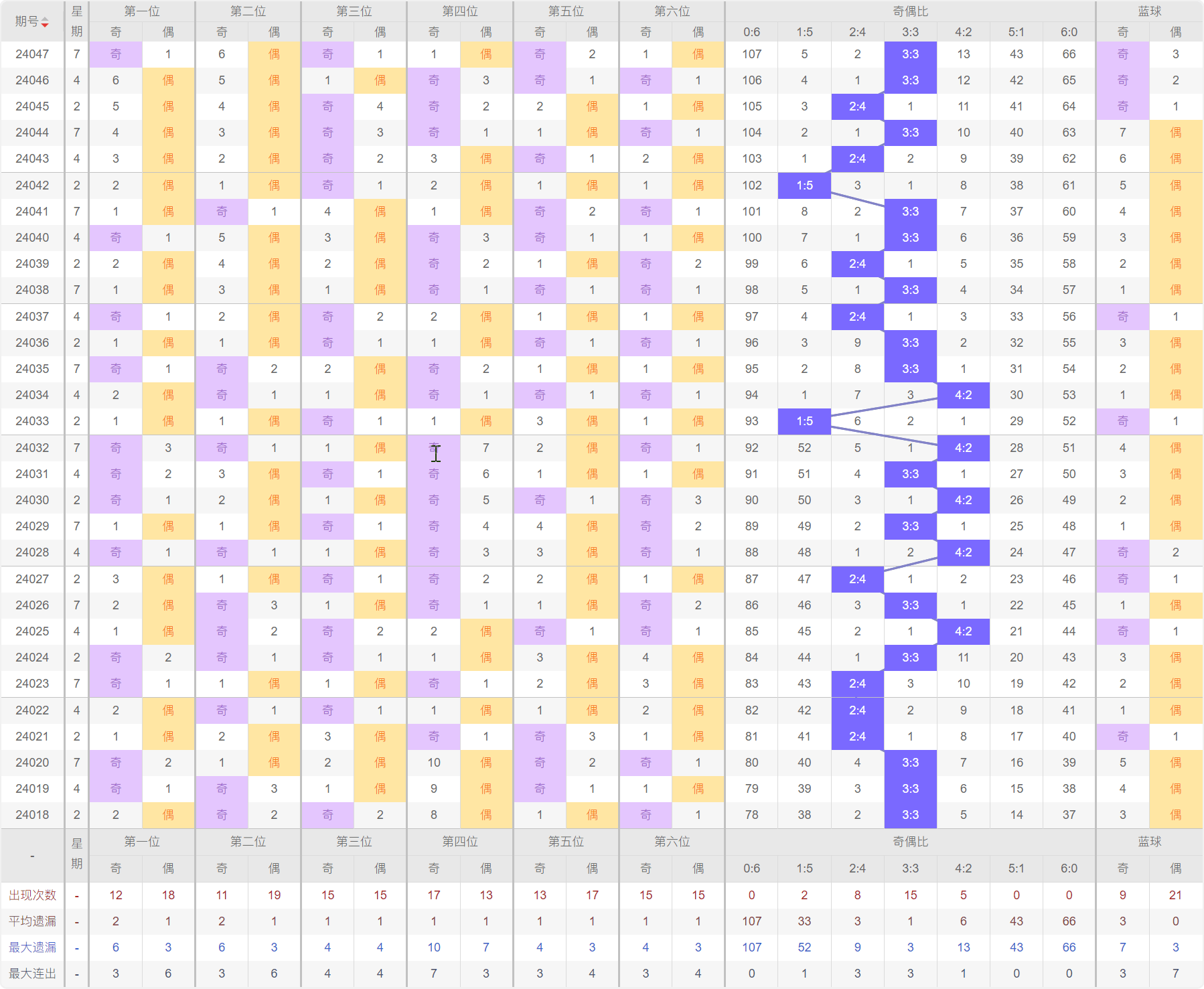
Task: Click the 出现次数 row label
Action: point(32,895)
